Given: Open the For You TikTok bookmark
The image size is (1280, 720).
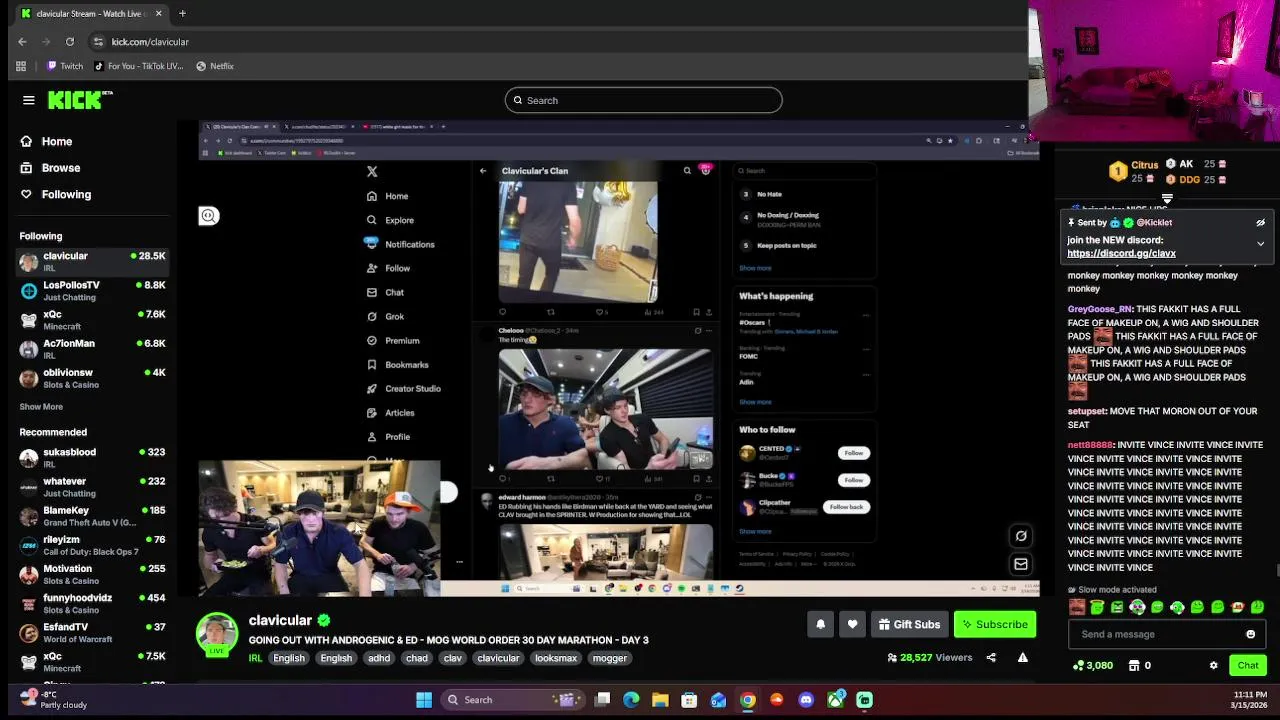Looking at the screenshot, I should (x=139, y=66).
